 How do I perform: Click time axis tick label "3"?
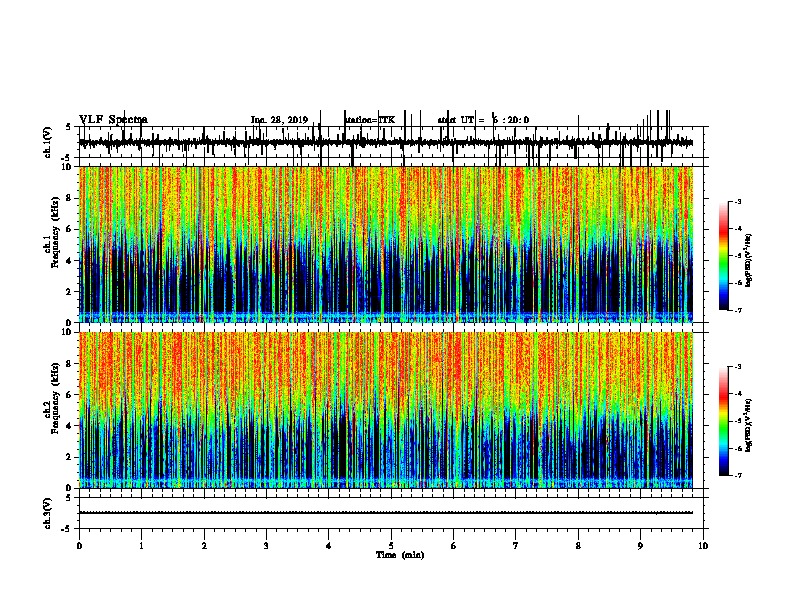266,545
